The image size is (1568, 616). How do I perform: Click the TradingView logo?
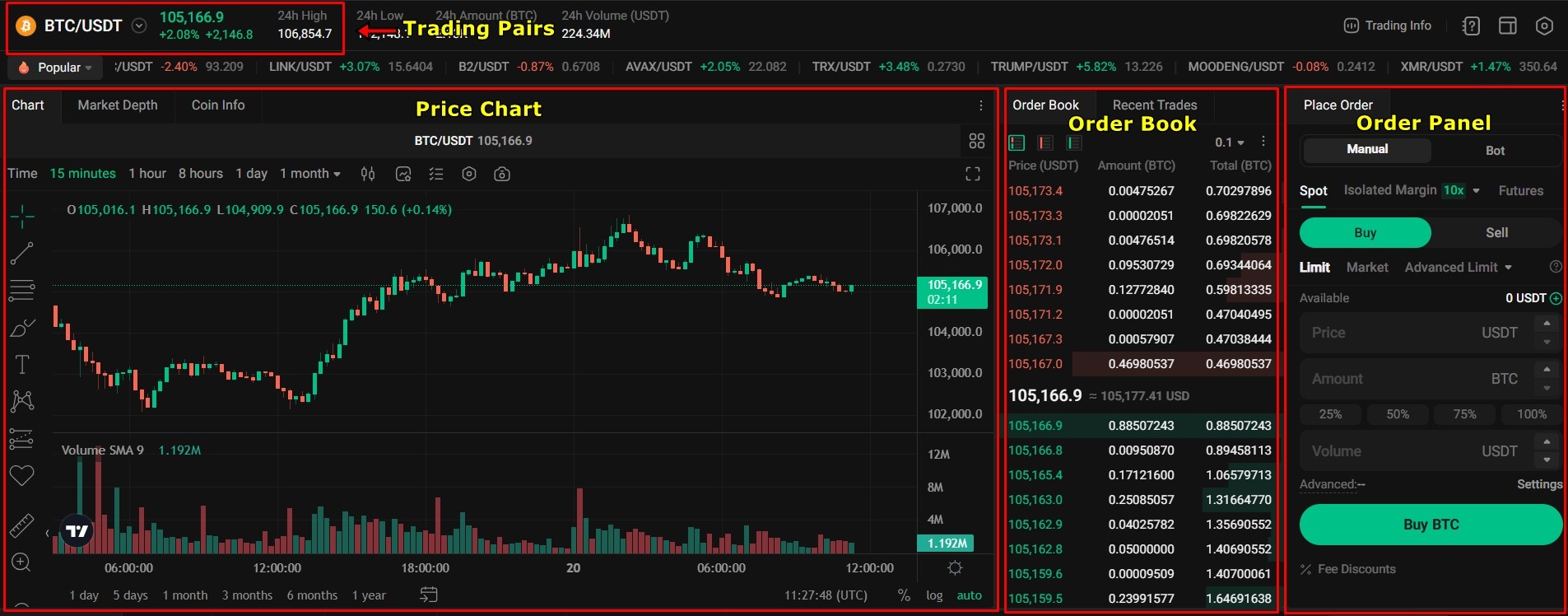77,531
